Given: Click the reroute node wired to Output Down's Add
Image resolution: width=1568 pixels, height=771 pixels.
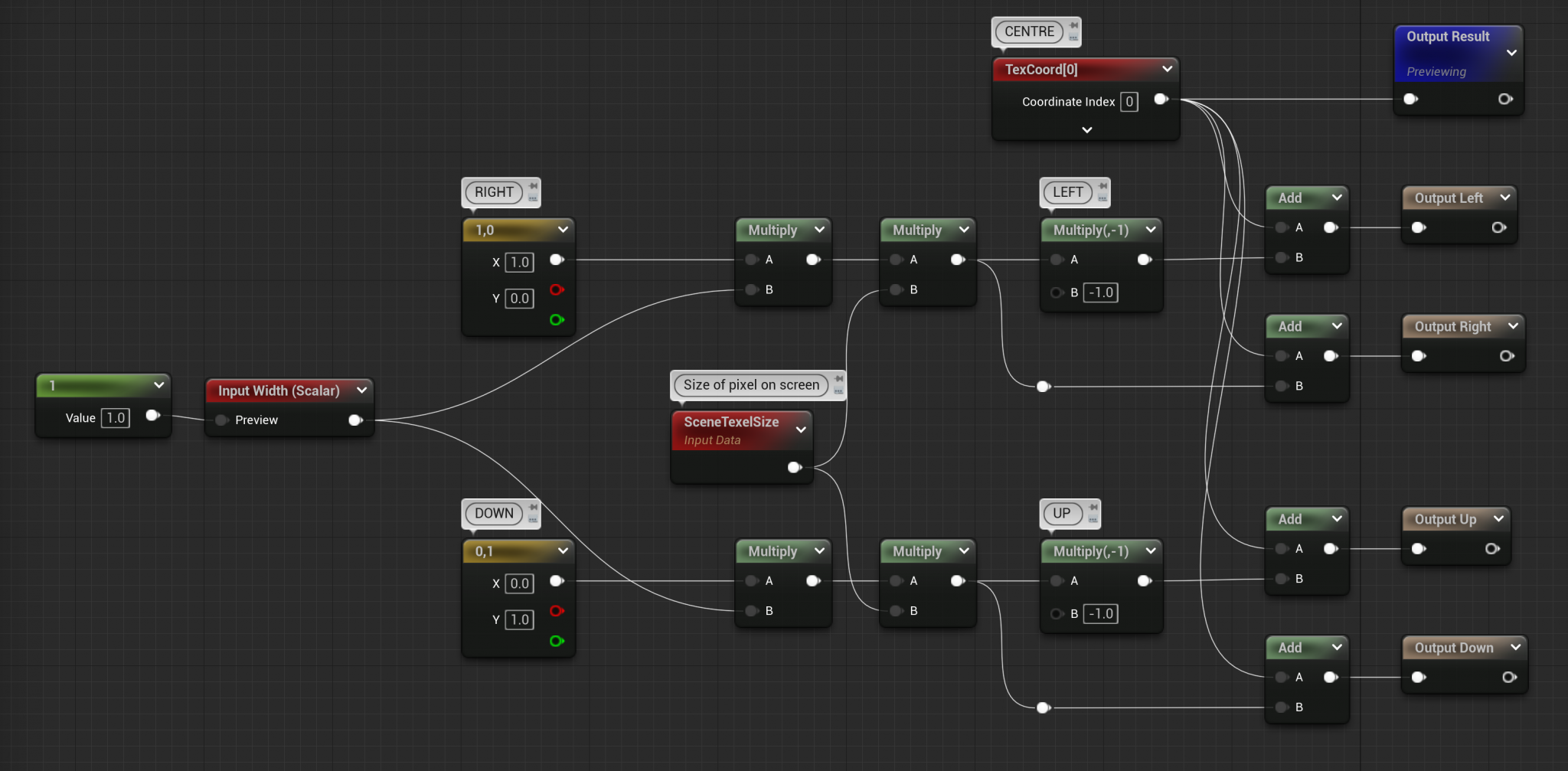Looking at the screenshot, I should click(x=1043, y=707).
